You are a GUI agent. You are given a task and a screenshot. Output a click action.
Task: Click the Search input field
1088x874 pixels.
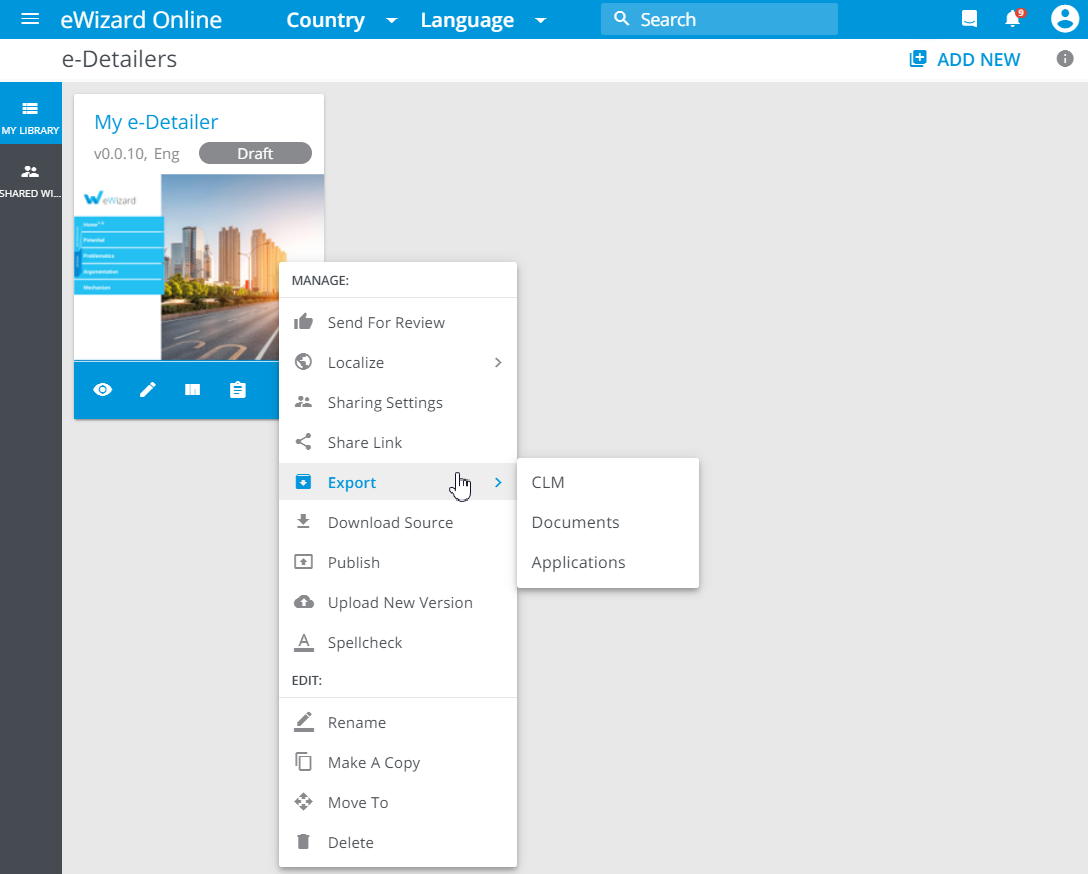point(720,19)
